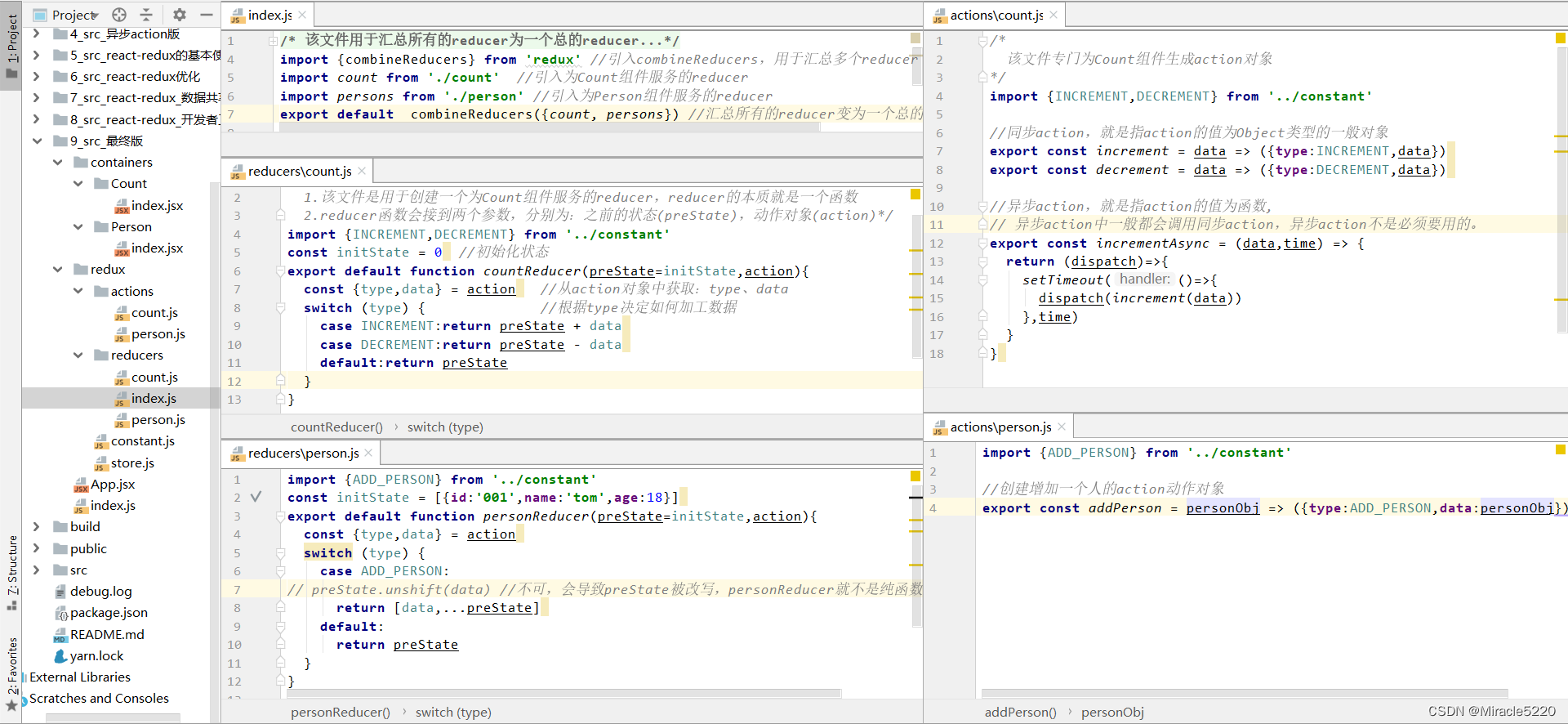Screen dimensions: 1568x724
Task: Click horizontal scrollbar in reducers\person.js editor
Action: click(x=563, y=694)
